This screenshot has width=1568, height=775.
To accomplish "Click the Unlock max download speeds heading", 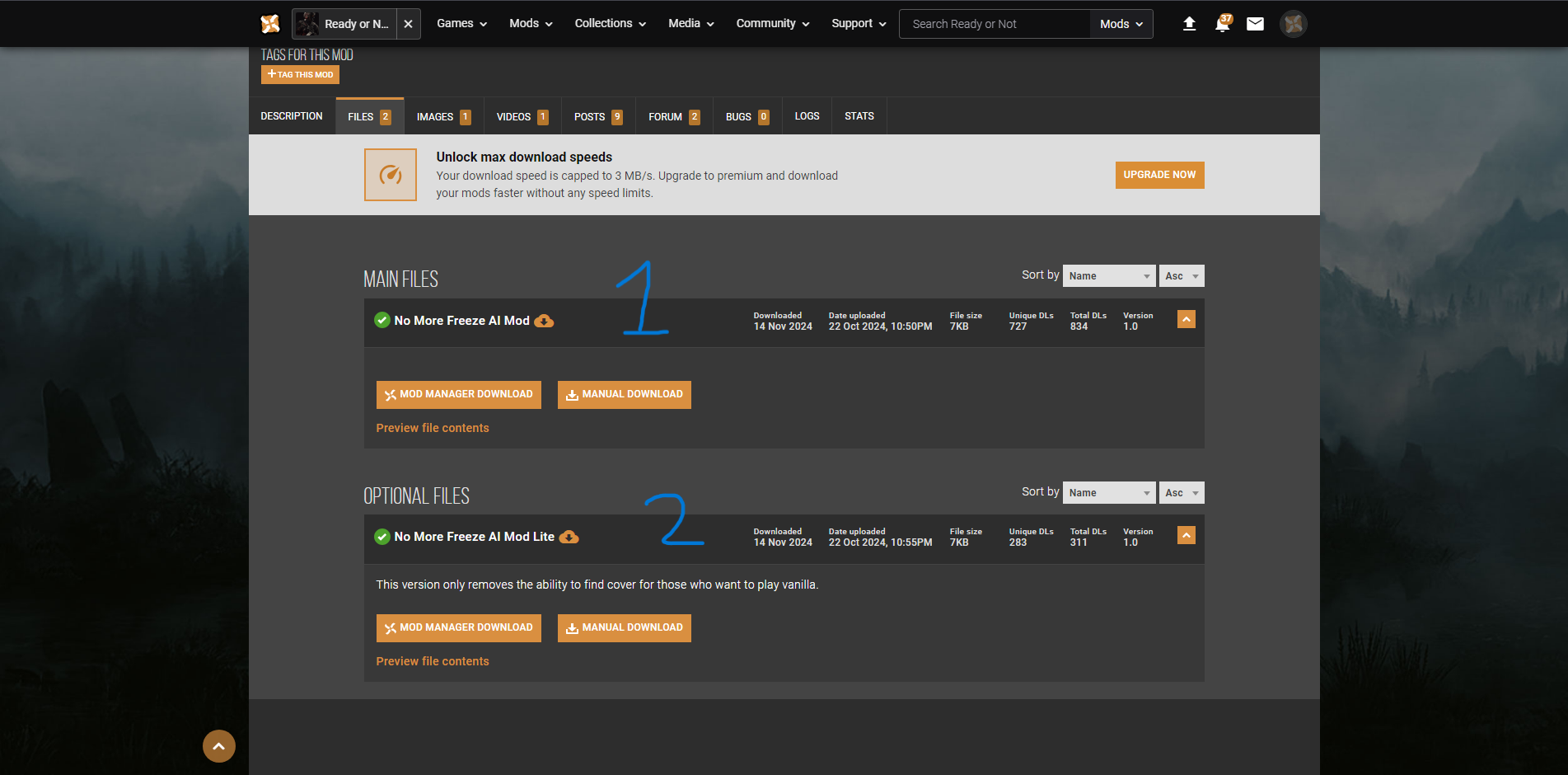I will (525, 157).
